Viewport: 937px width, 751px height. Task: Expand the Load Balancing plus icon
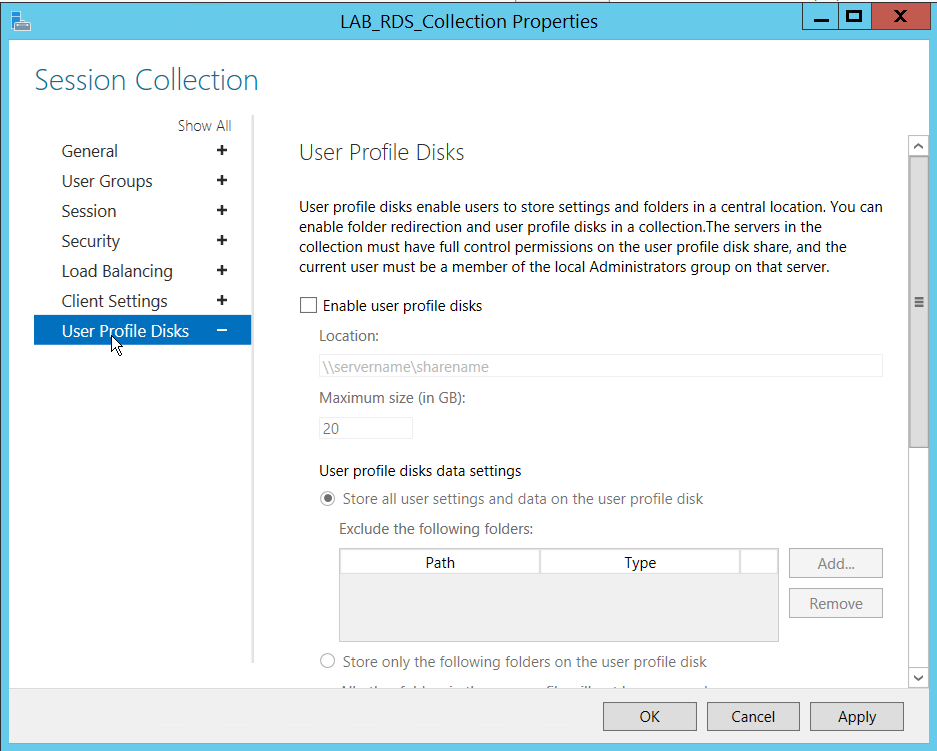click(x=222, y=271)
